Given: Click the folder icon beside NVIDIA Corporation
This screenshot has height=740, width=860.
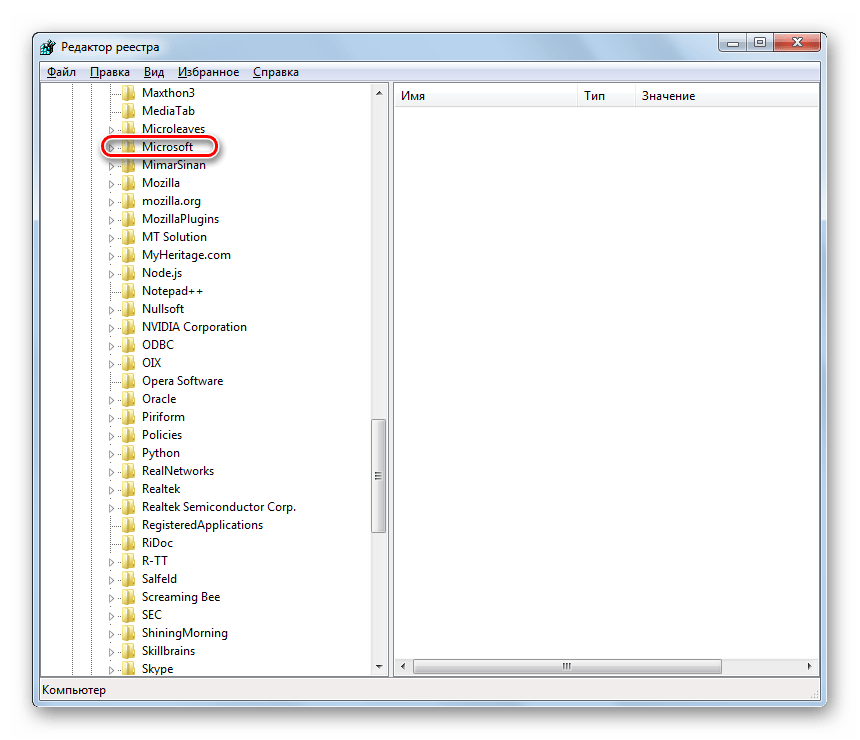Looking at the screenshot, I should pyautogui.click(x=127, y=327).
